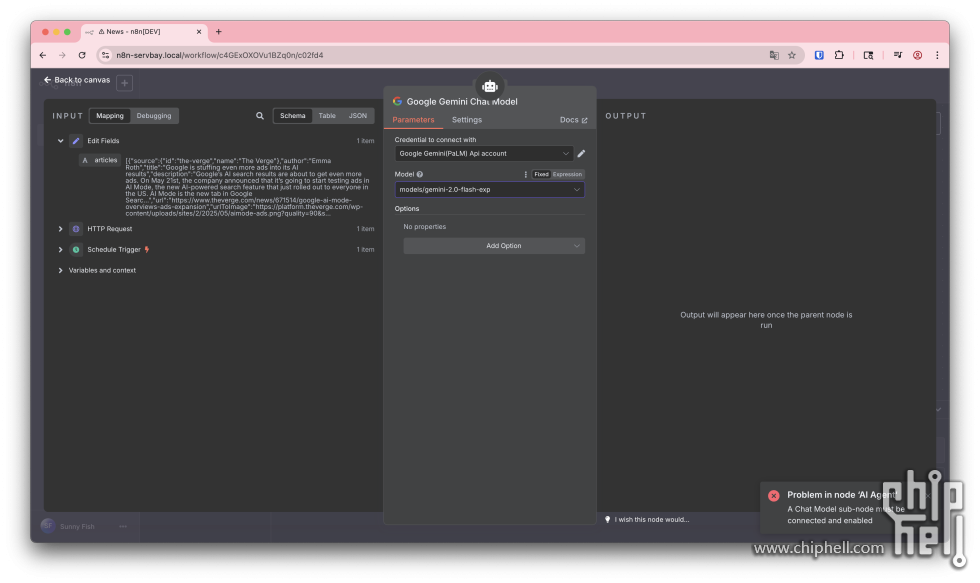Click Model help question mark icon
The image size is (980, 583).
pyautogui.click(x=420, y=174)
